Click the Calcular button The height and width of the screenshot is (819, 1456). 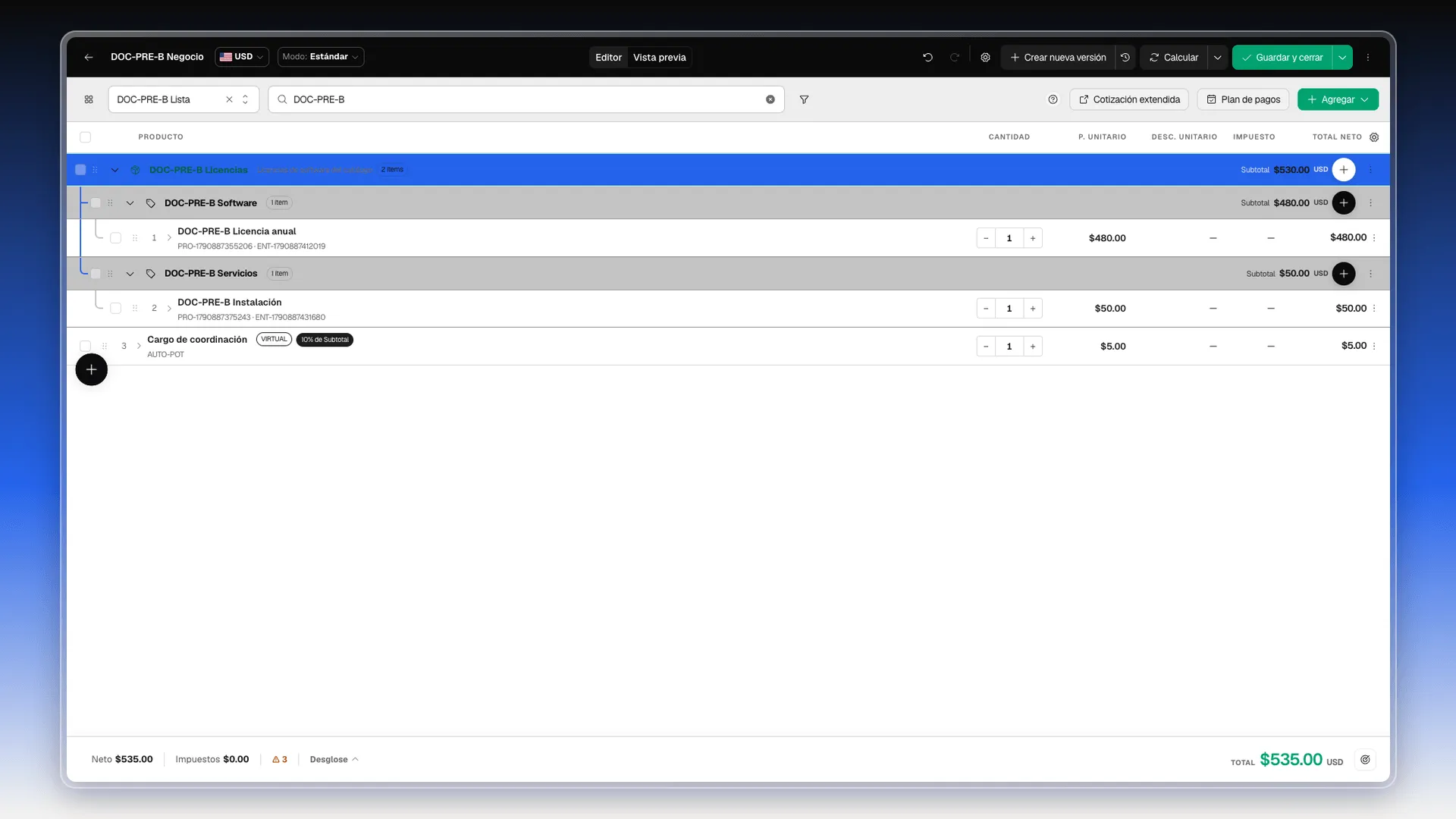pyautogui.click(x=1174, y=58)
